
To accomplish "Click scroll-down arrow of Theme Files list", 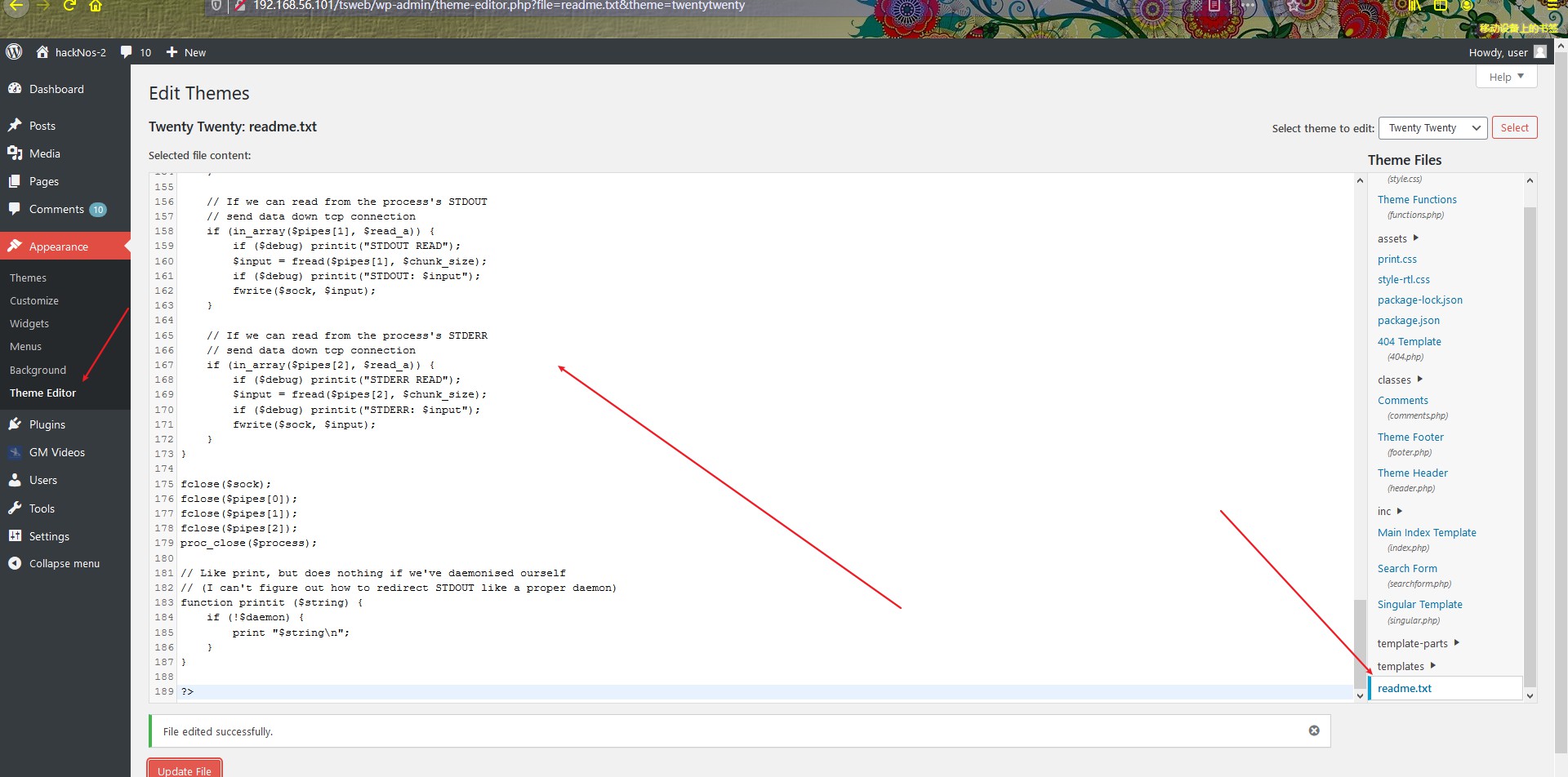I will (1530, 695).
